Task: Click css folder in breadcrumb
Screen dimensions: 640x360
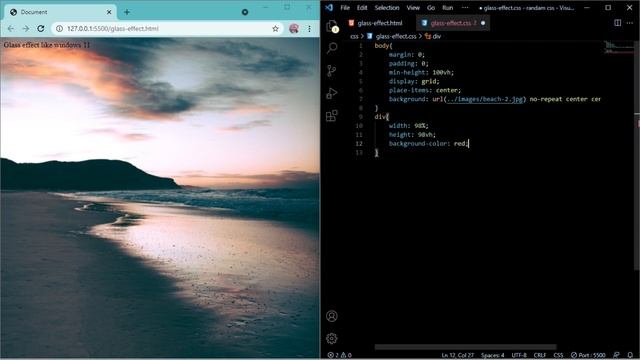Action: coord(354,36)
